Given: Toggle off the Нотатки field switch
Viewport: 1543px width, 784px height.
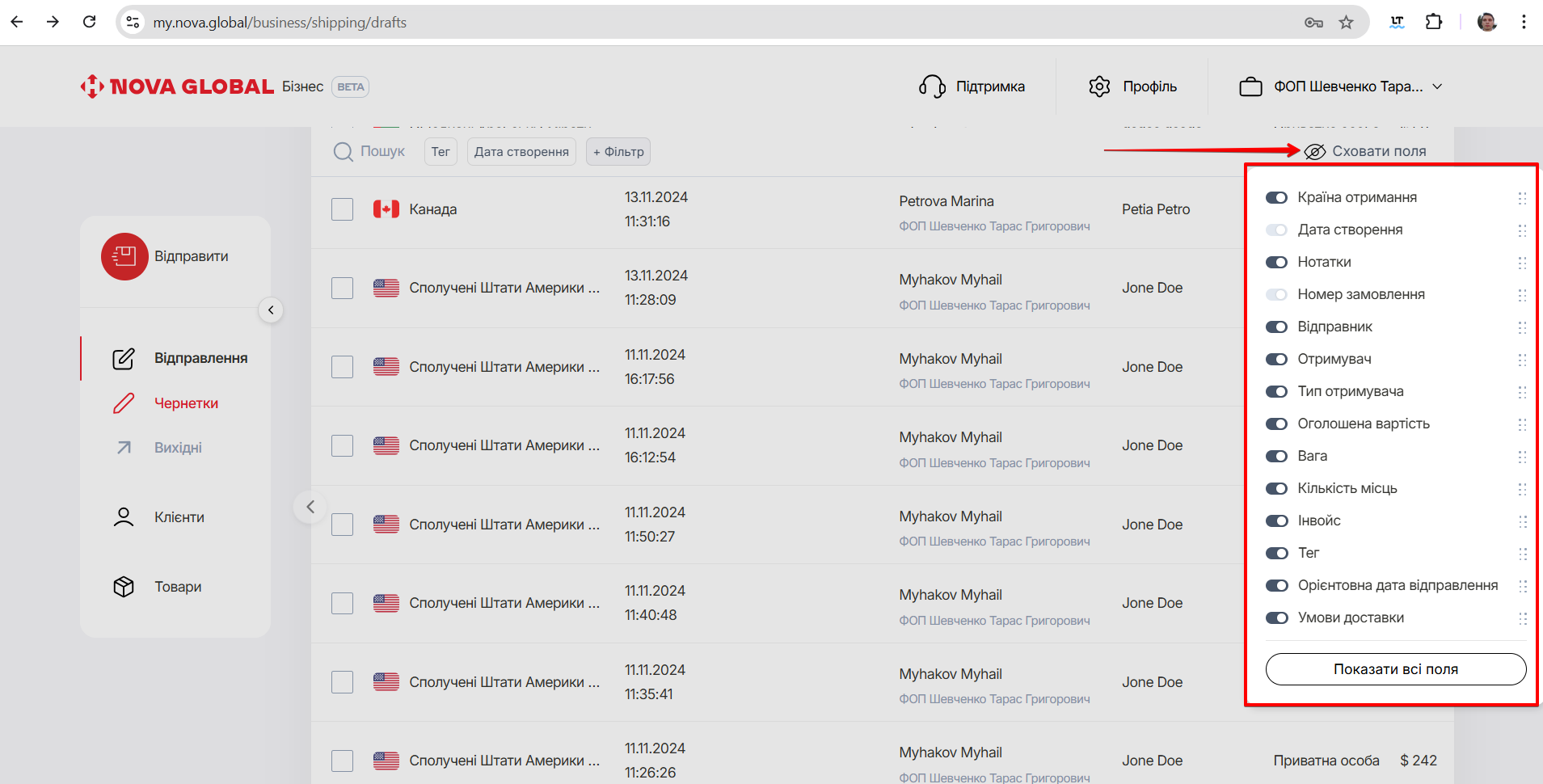Looking at the screenshot, I should click(1276, 262).
